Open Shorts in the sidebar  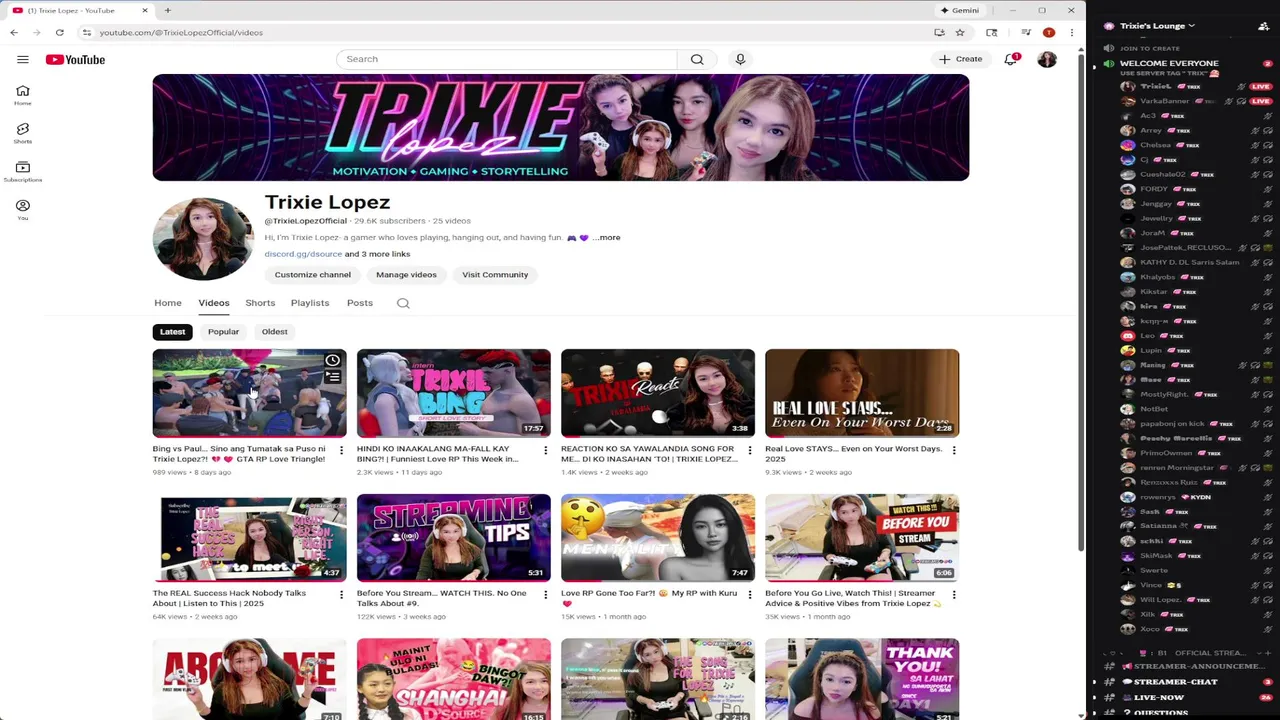click(x=22, y=133)
